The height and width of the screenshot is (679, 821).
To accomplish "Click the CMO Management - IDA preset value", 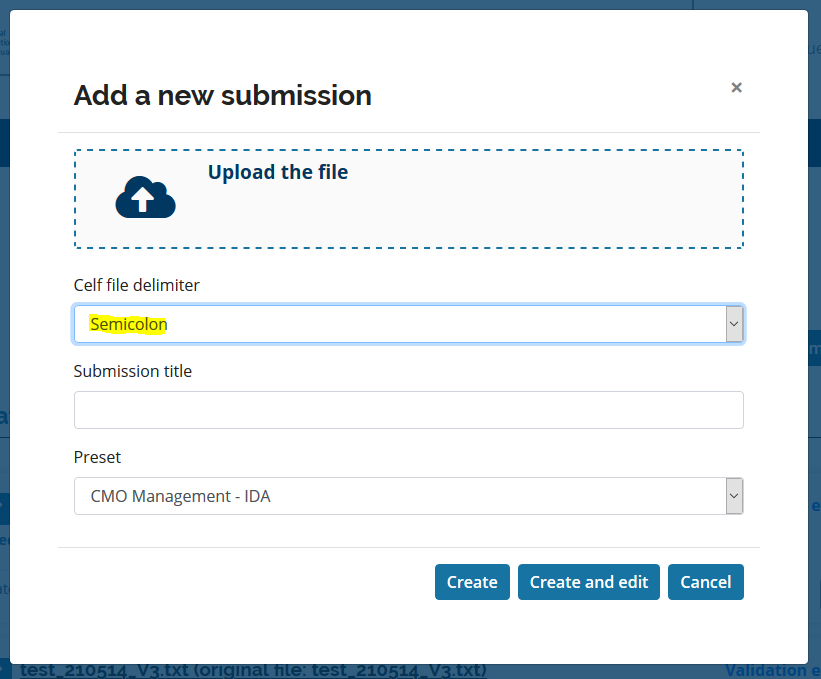I will [180, 496].
